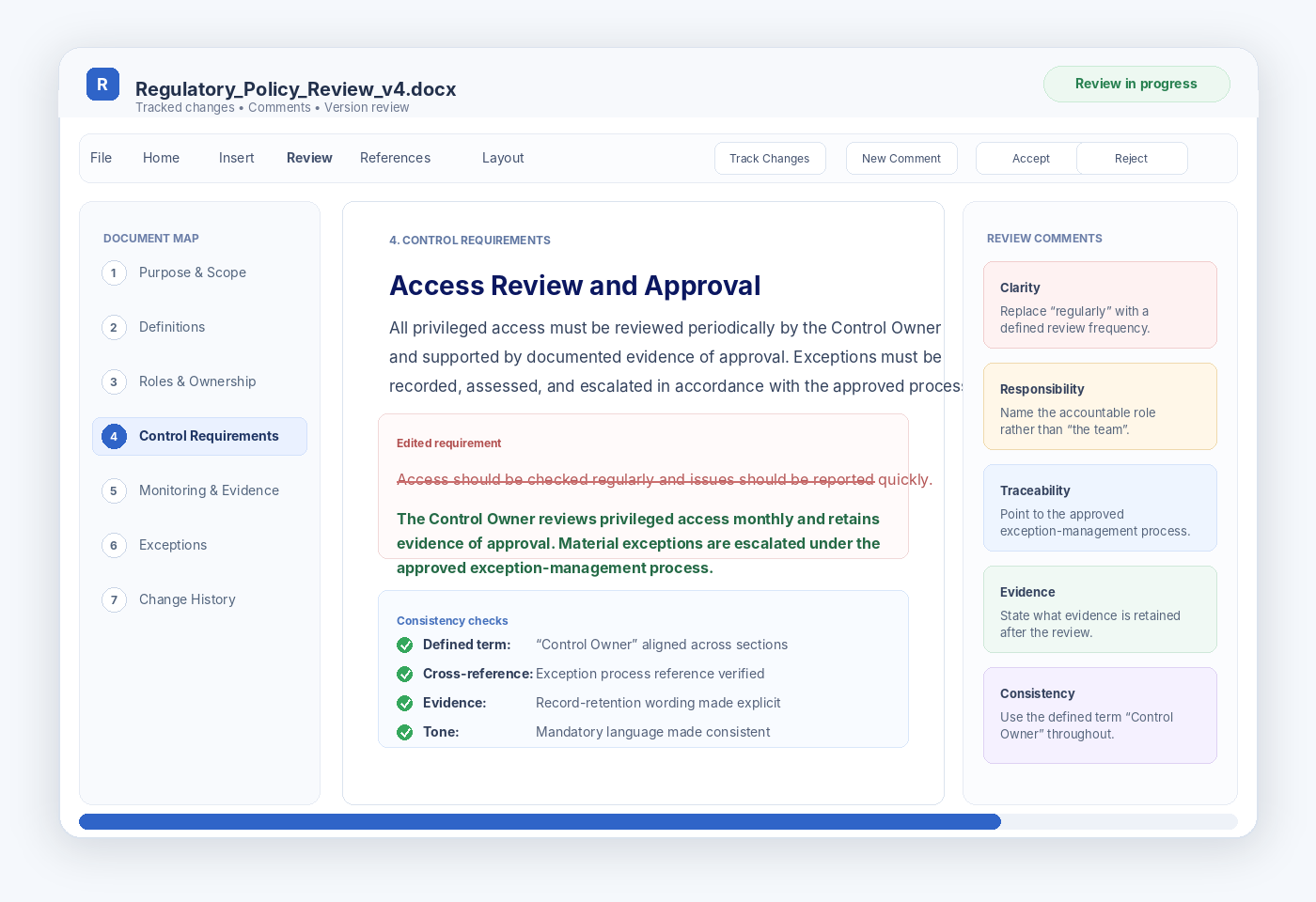Open the Exceptions section
1316x902 pixels.
[173, 545]
